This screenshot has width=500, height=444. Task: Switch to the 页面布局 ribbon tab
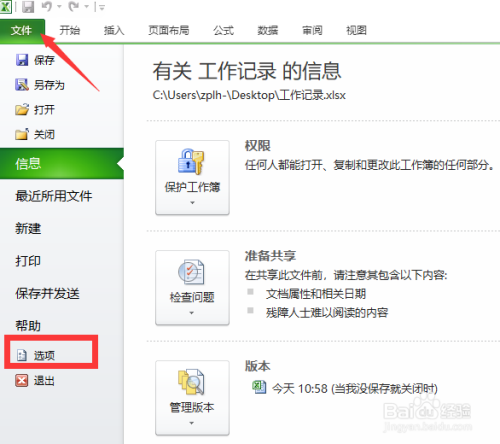(x=169, y=30)
